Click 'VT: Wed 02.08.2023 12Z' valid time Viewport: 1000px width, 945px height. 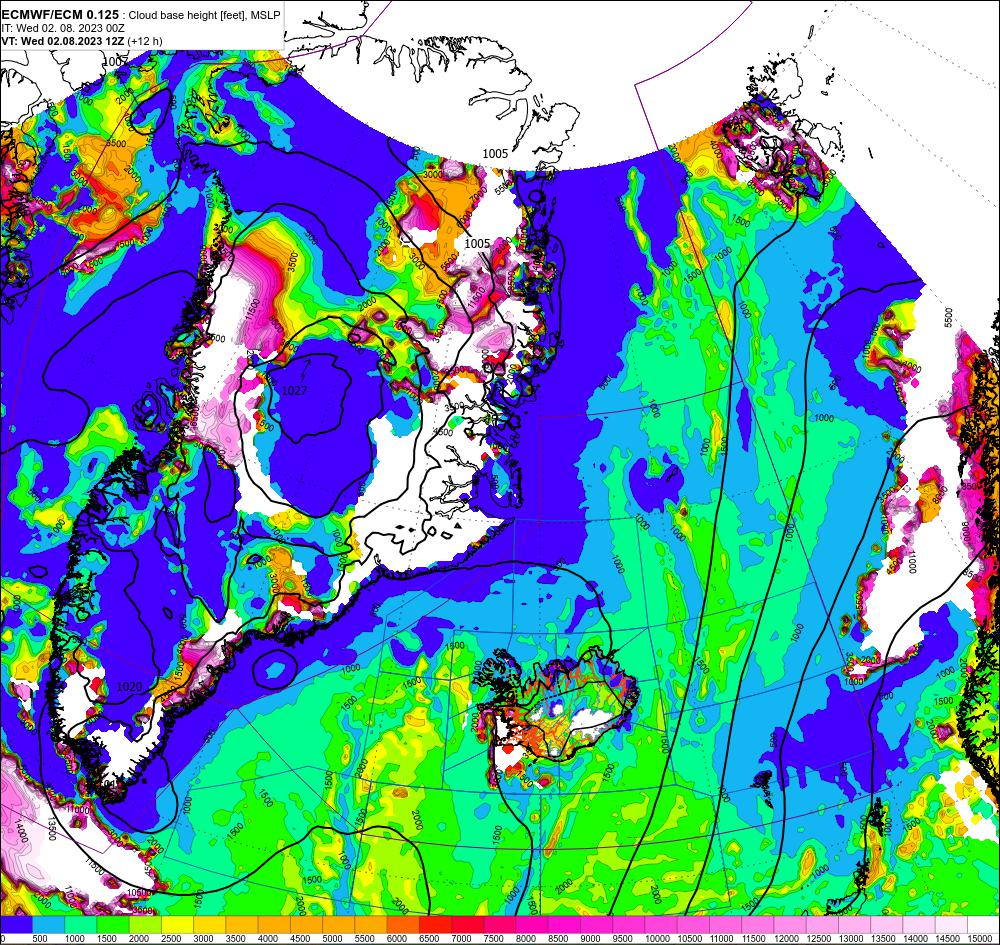point(62,41)
